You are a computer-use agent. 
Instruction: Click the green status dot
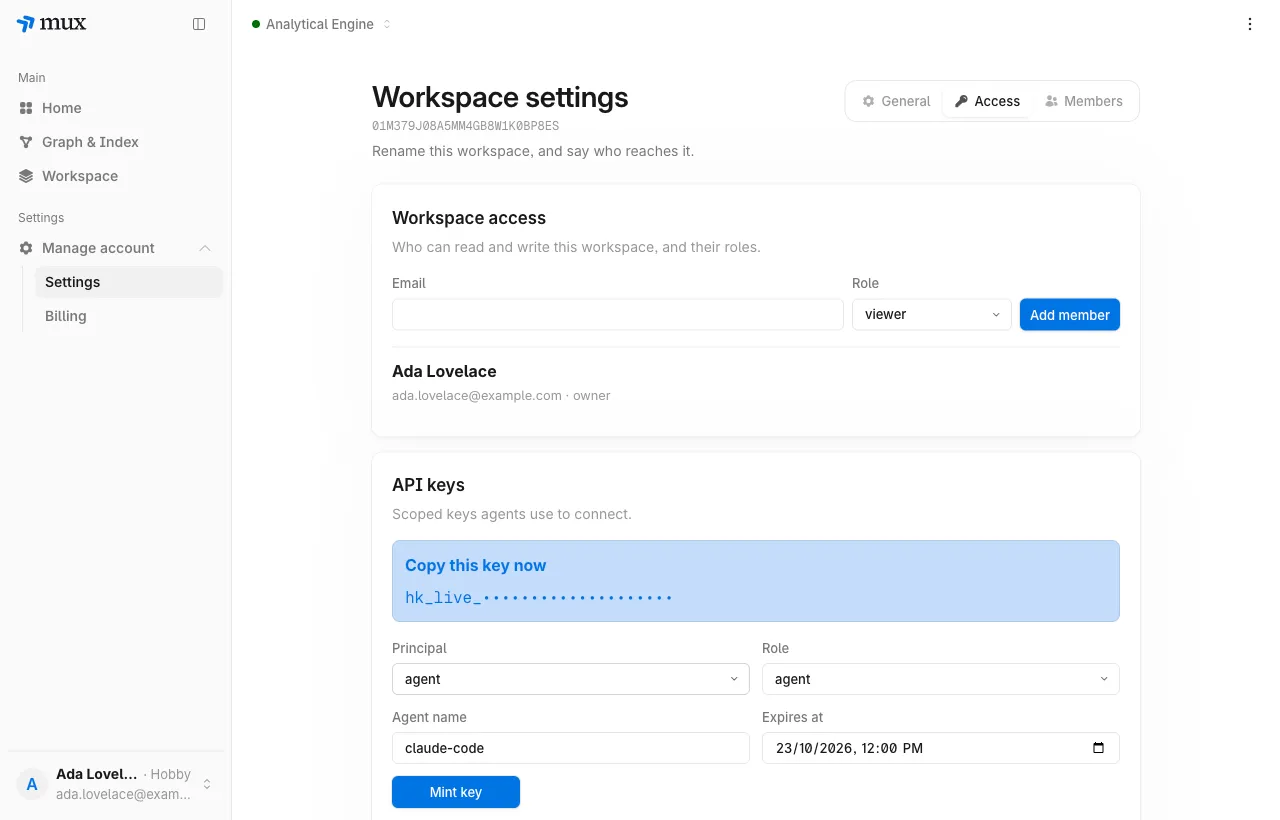[256, 24]
